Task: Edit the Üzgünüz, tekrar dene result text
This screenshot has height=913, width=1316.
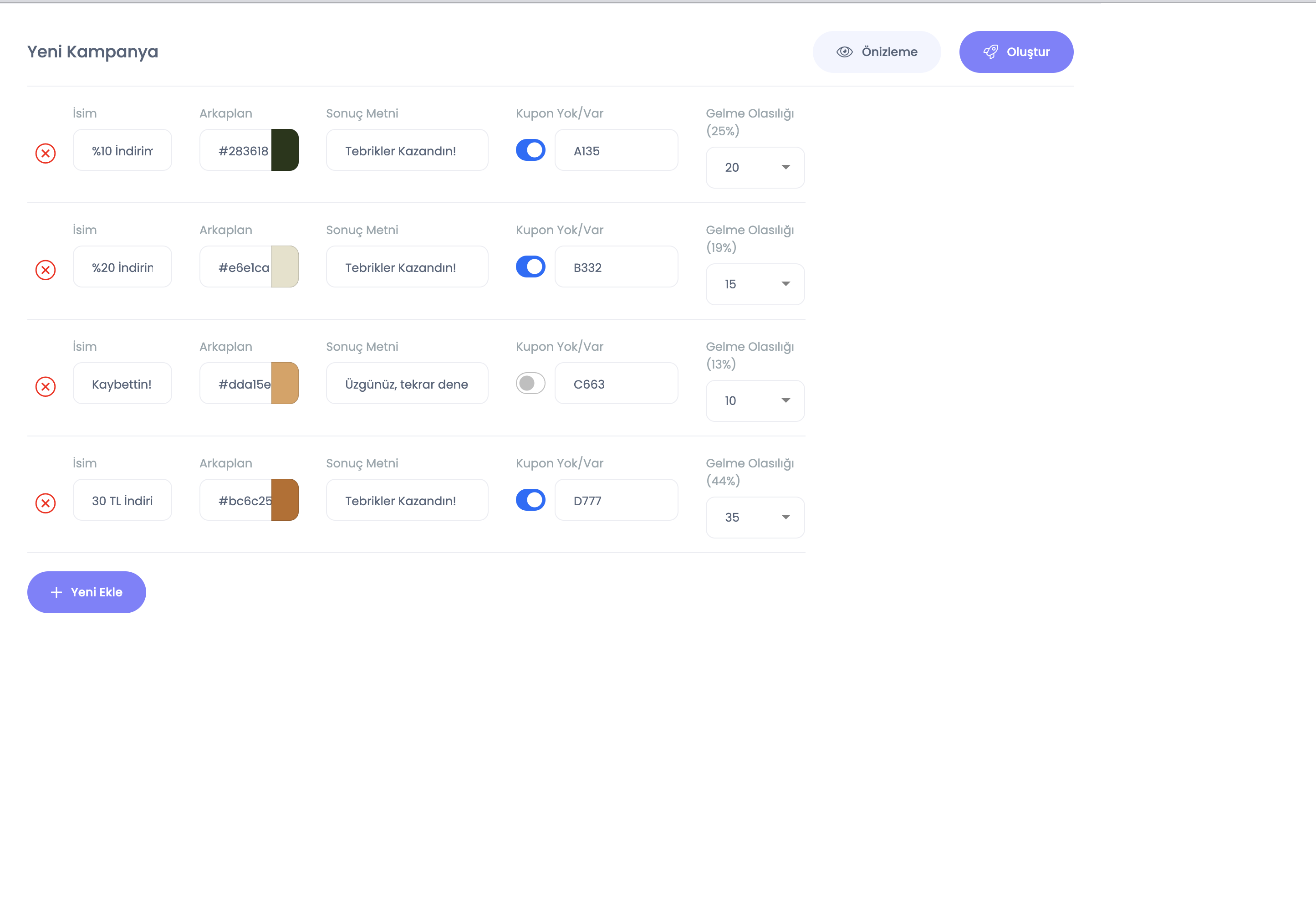Action: coord(407,384)
